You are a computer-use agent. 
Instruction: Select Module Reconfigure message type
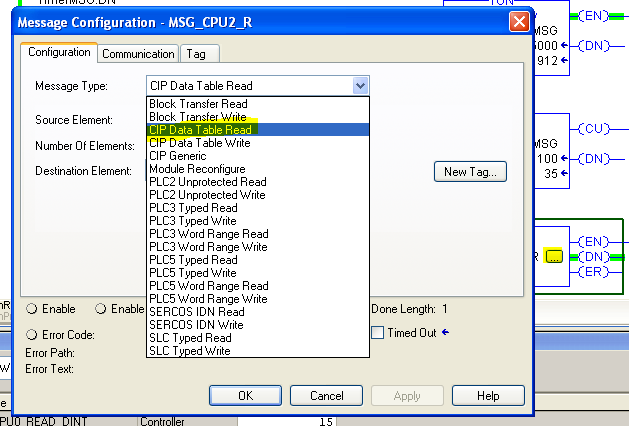(258, 169)
